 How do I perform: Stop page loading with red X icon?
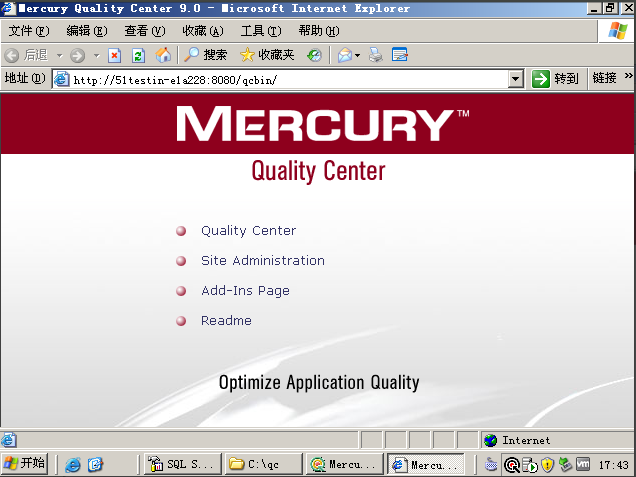click(114, 55)
